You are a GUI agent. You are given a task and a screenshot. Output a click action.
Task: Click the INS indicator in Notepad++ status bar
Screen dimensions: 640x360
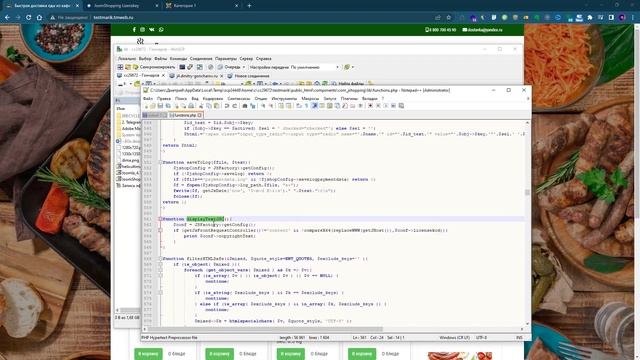[x=519, y=338]
